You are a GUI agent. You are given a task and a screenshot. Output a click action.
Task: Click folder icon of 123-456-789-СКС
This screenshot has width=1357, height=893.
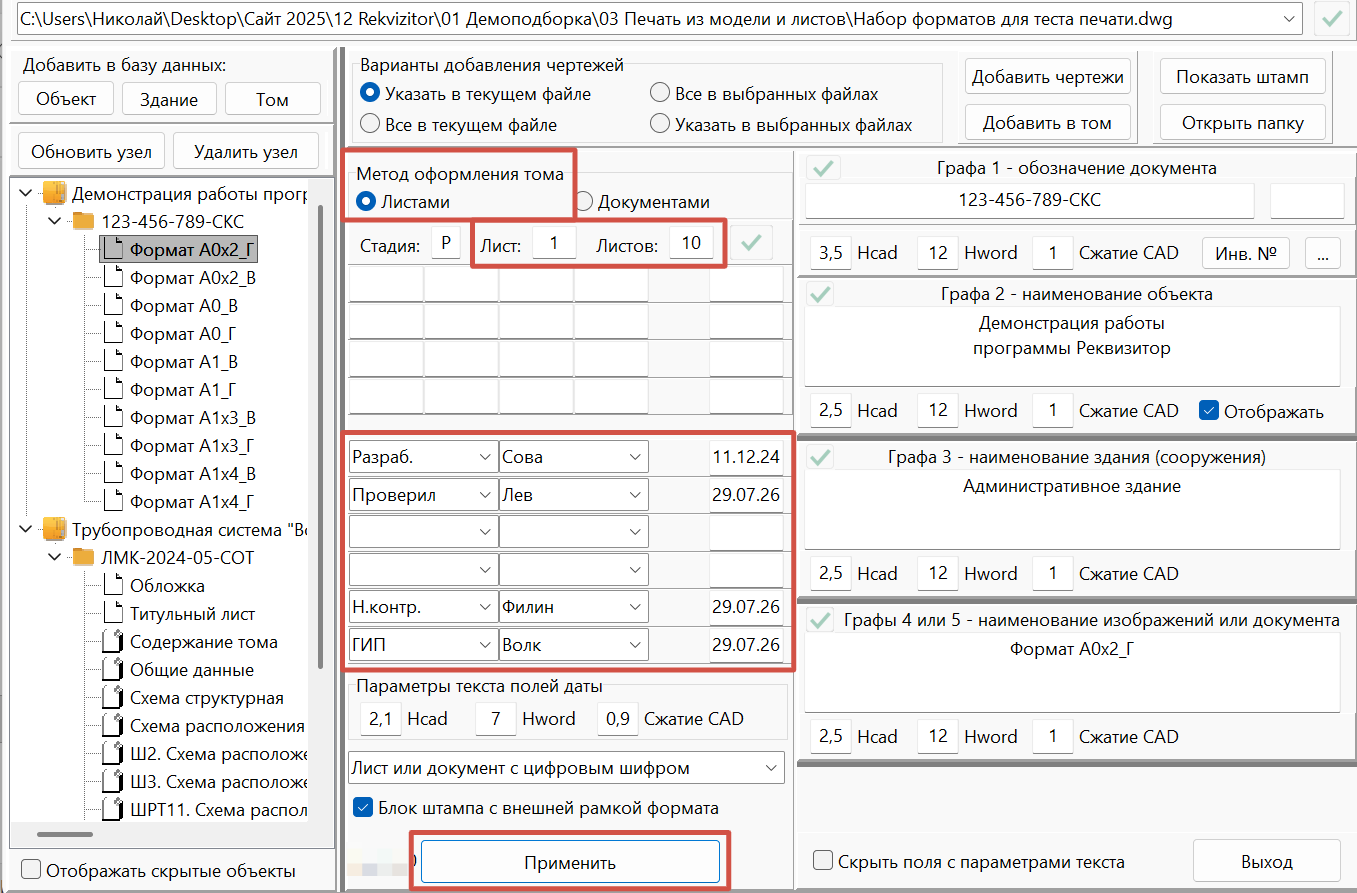[83, 221]
